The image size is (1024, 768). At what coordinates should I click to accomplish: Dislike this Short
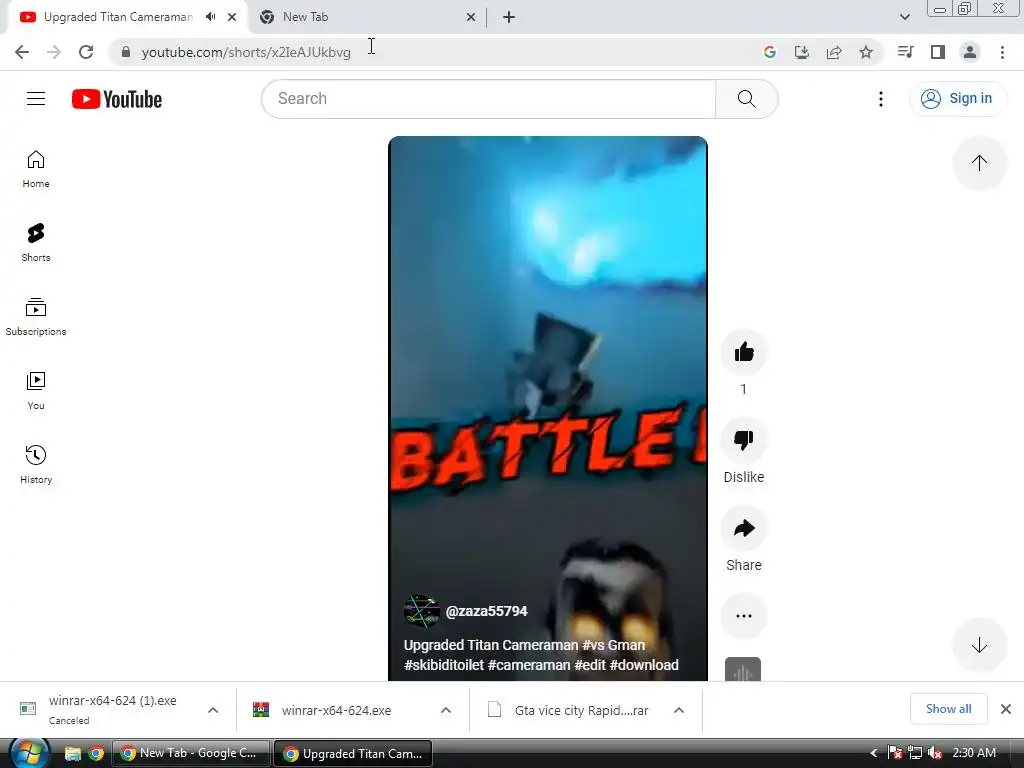744,440
